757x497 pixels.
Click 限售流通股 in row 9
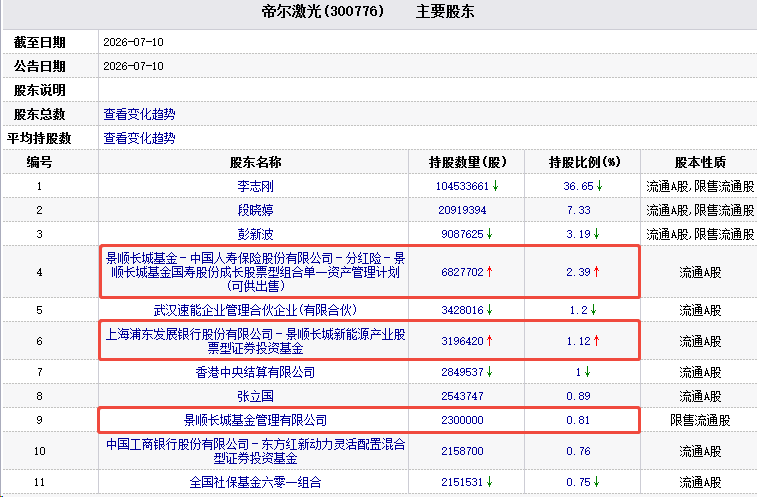click(700, 420)
